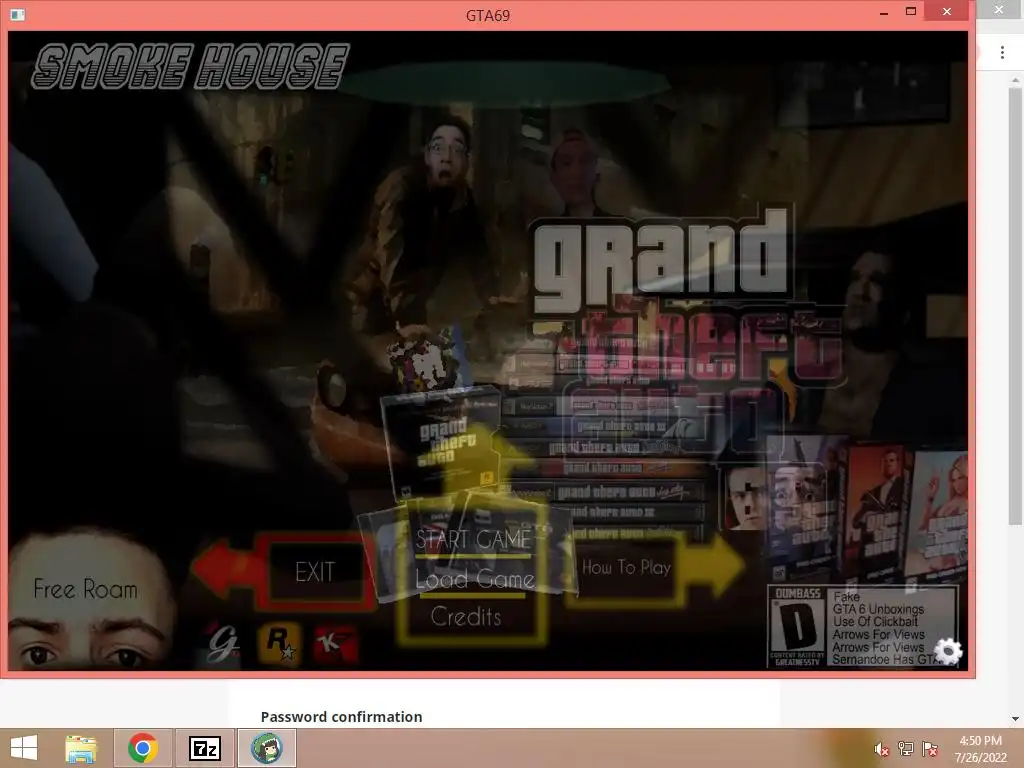Open File Explorer from the taskbar
Screen dimensions: 1024x768
[x=81, y=748]
